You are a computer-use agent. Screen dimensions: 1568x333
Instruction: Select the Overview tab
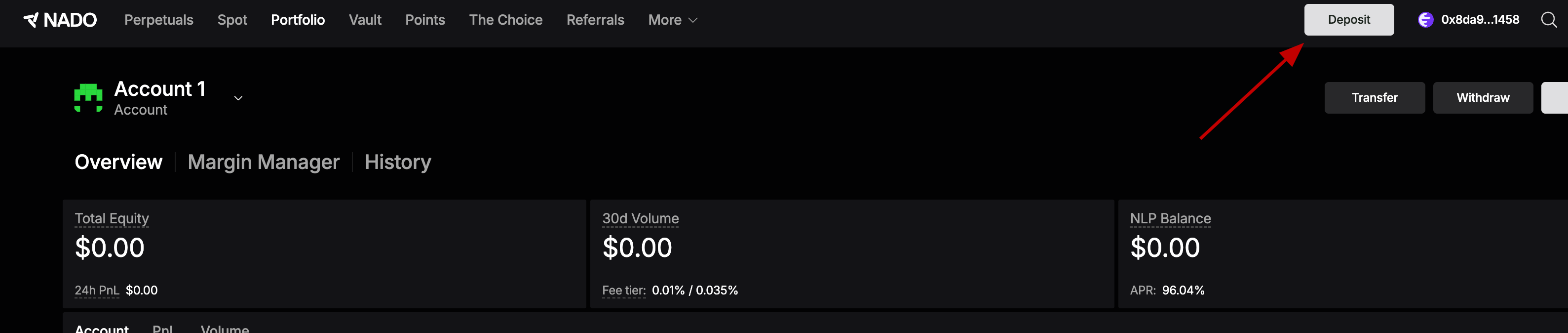(118, 162)
